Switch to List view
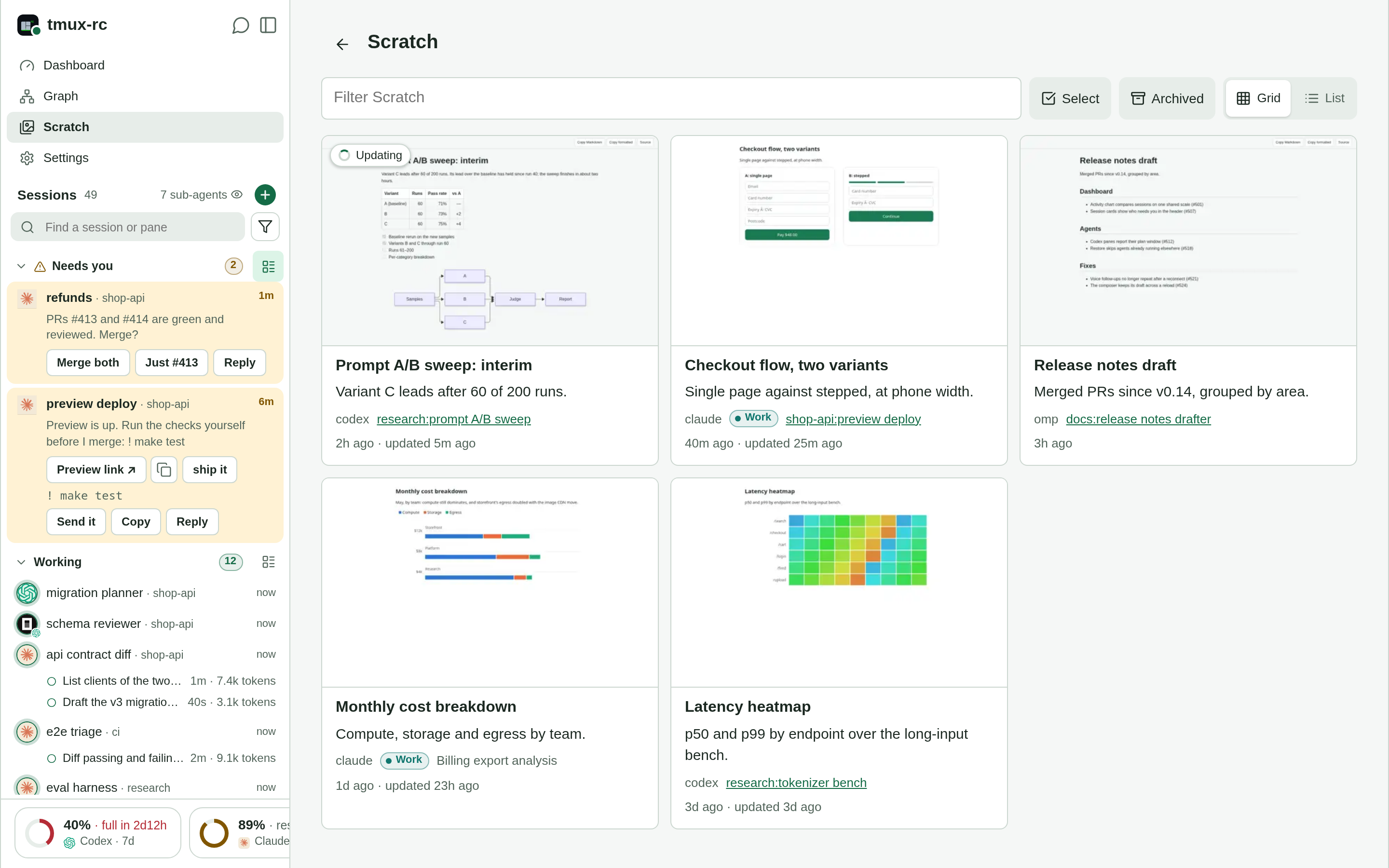Image resolution: width=1389 pixels, height=868 pixels. [x=1324, y=98]
